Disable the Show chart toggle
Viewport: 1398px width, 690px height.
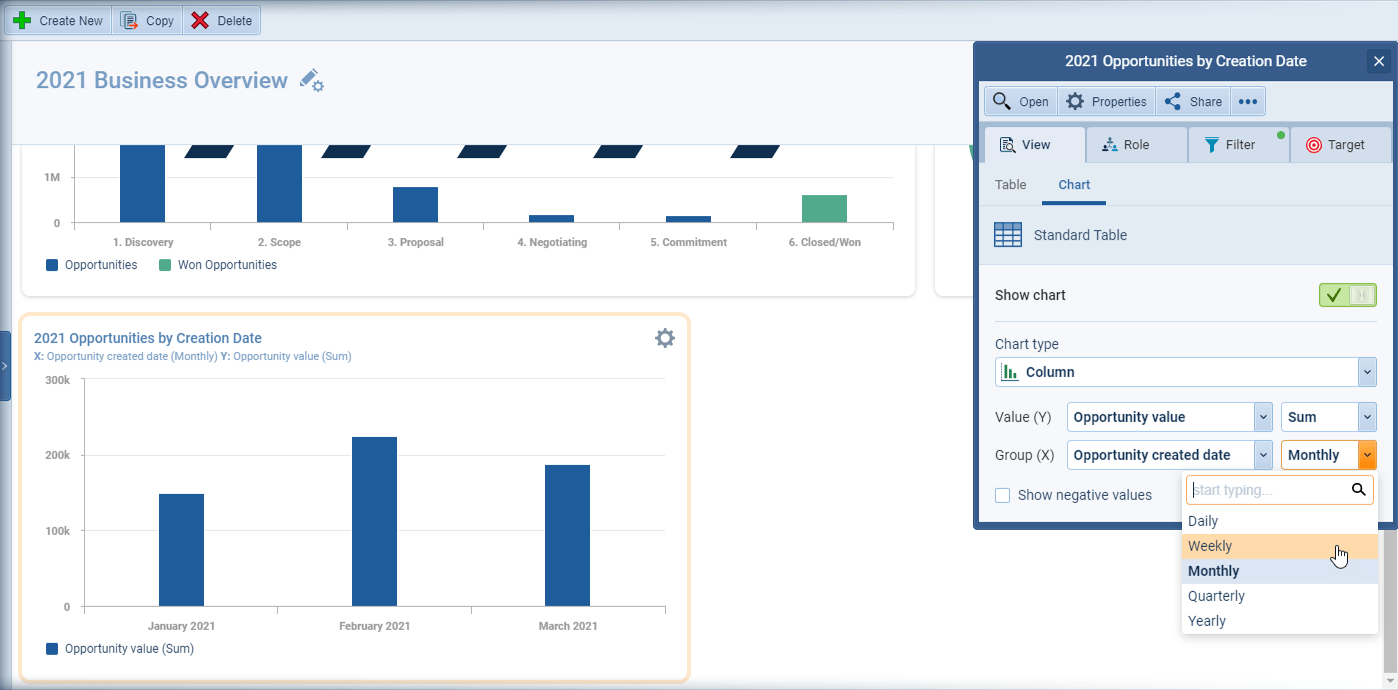point(1348,295)
